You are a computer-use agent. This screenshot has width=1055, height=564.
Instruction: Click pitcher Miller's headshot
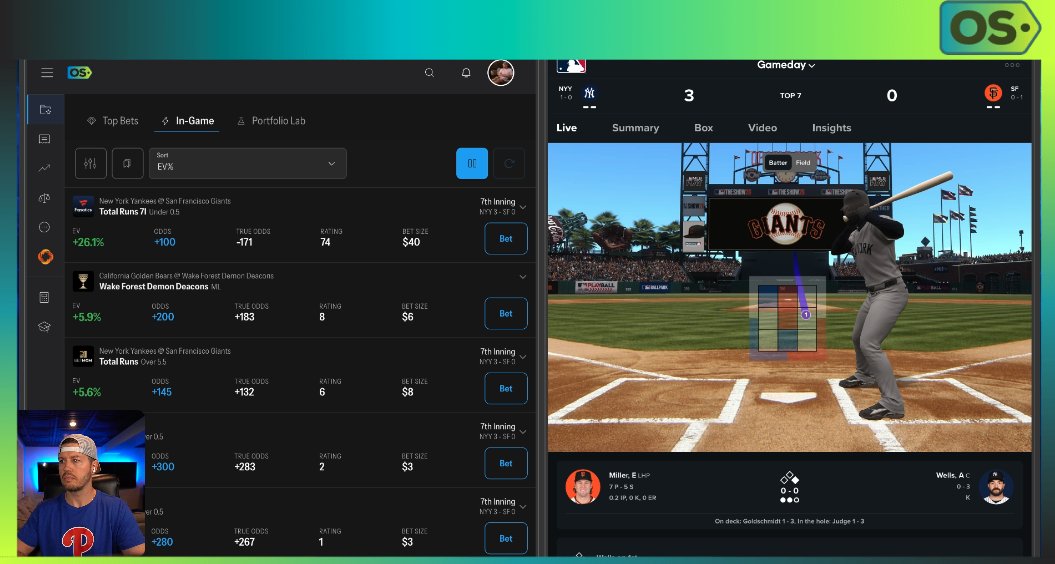pyautogui.click(x=583, y=487)
